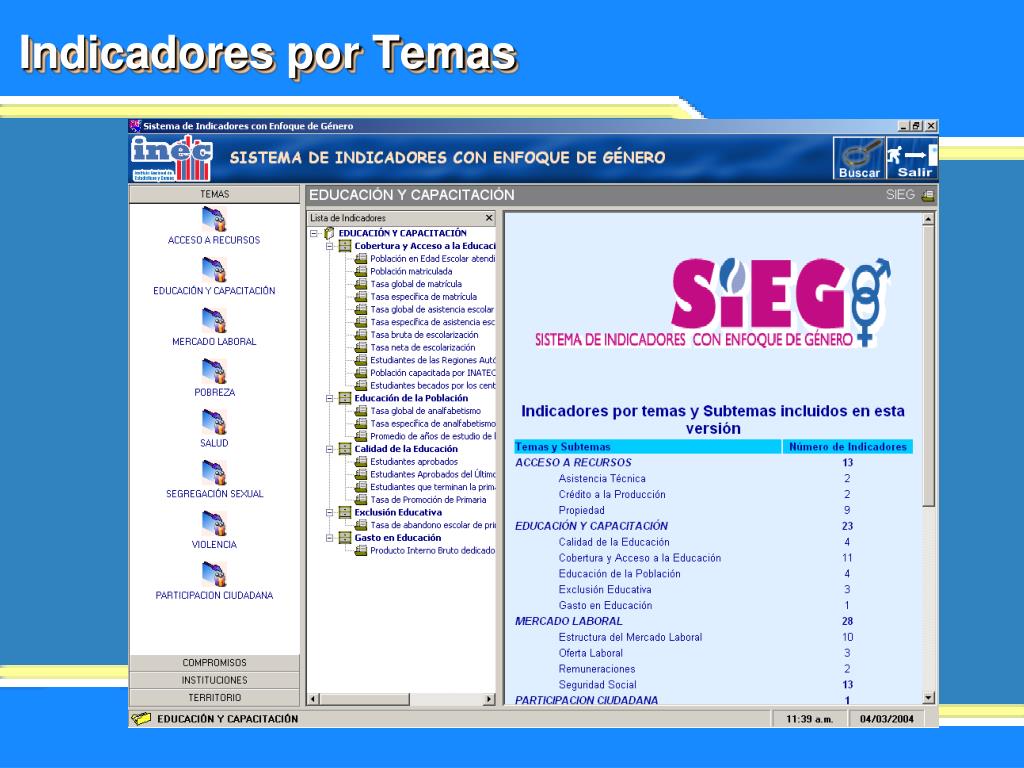Open Tasa global de analfabetismo indicator

[425, 411]
